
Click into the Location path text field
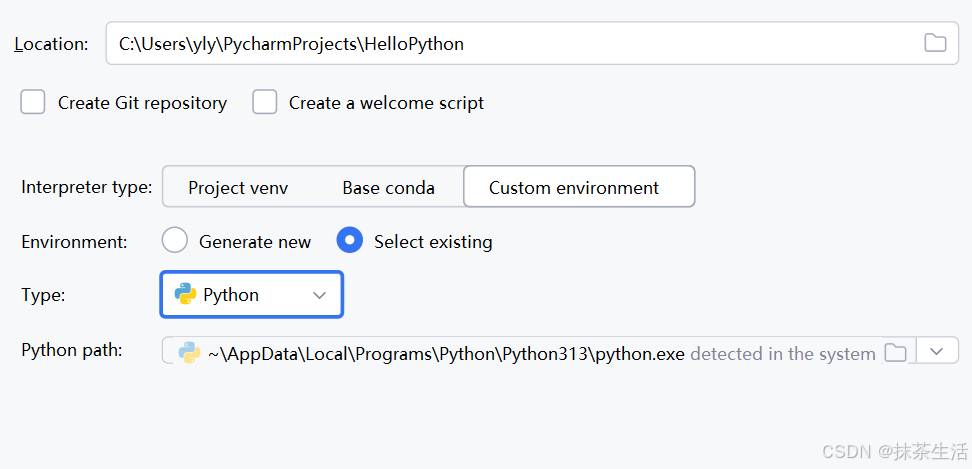pyautogui.click(x=500, y=44)
